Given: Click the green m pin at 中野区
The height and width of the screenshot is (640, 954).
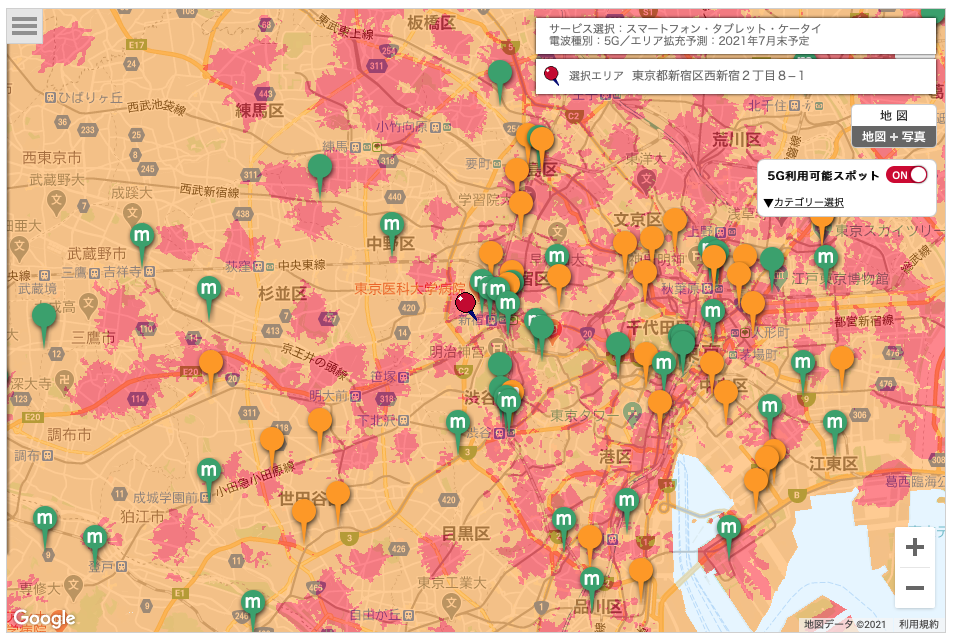Looking at the screenshot, I should tap(392, 228).
